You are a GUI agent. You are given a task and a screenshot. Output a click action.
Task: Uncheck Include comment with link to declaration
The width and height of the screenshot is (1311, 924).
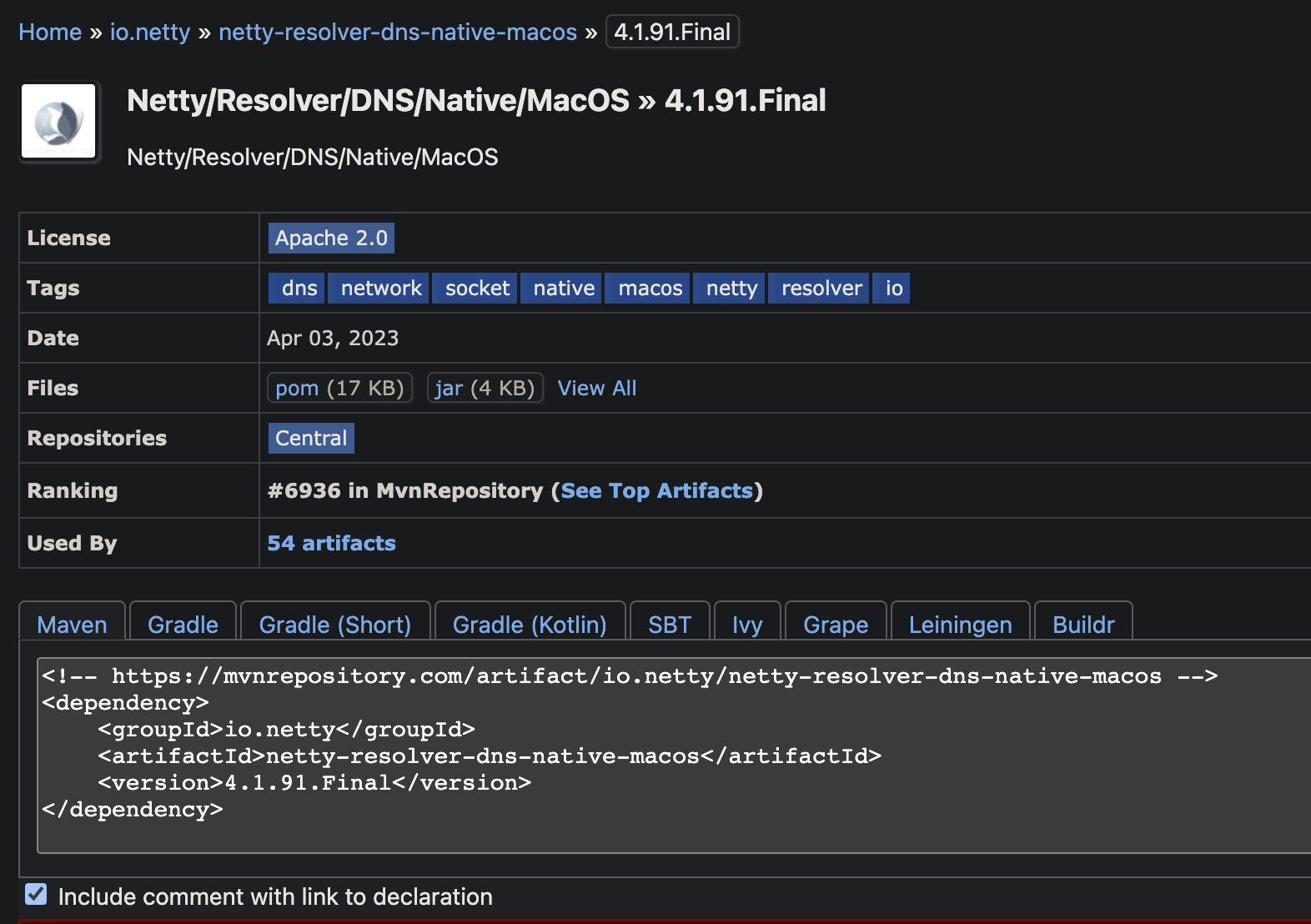(x=36, y=895)
